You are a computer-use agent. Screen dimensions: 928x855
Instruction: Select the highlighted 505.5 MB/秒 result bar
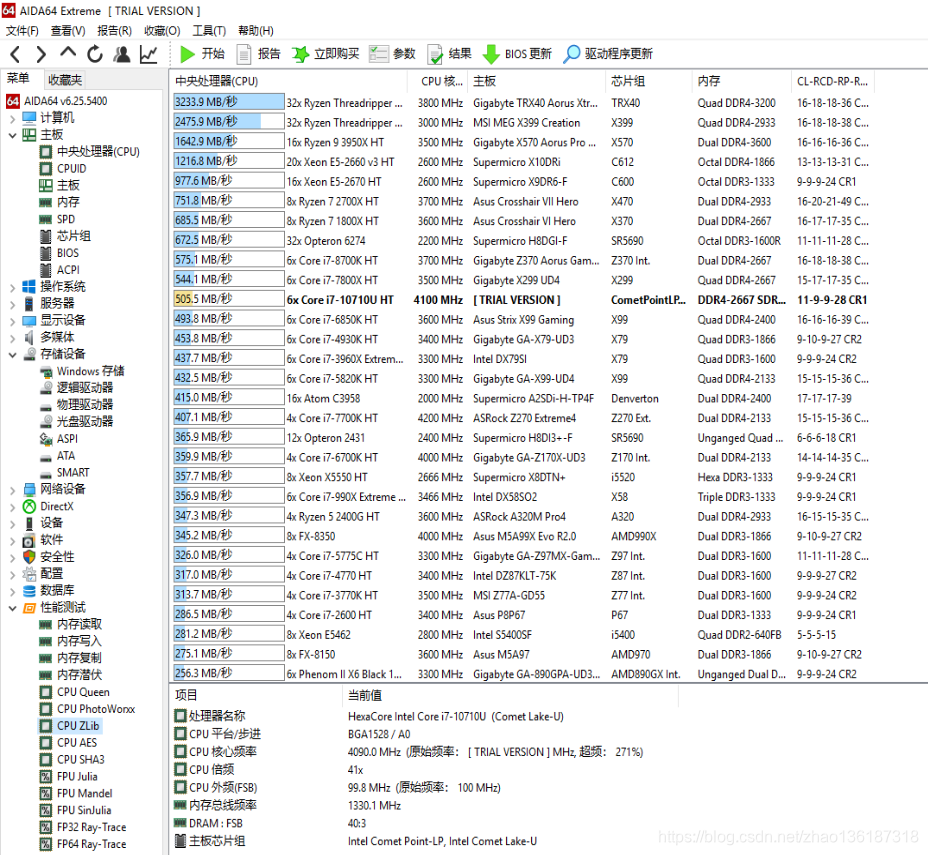(x=228, y=299)
